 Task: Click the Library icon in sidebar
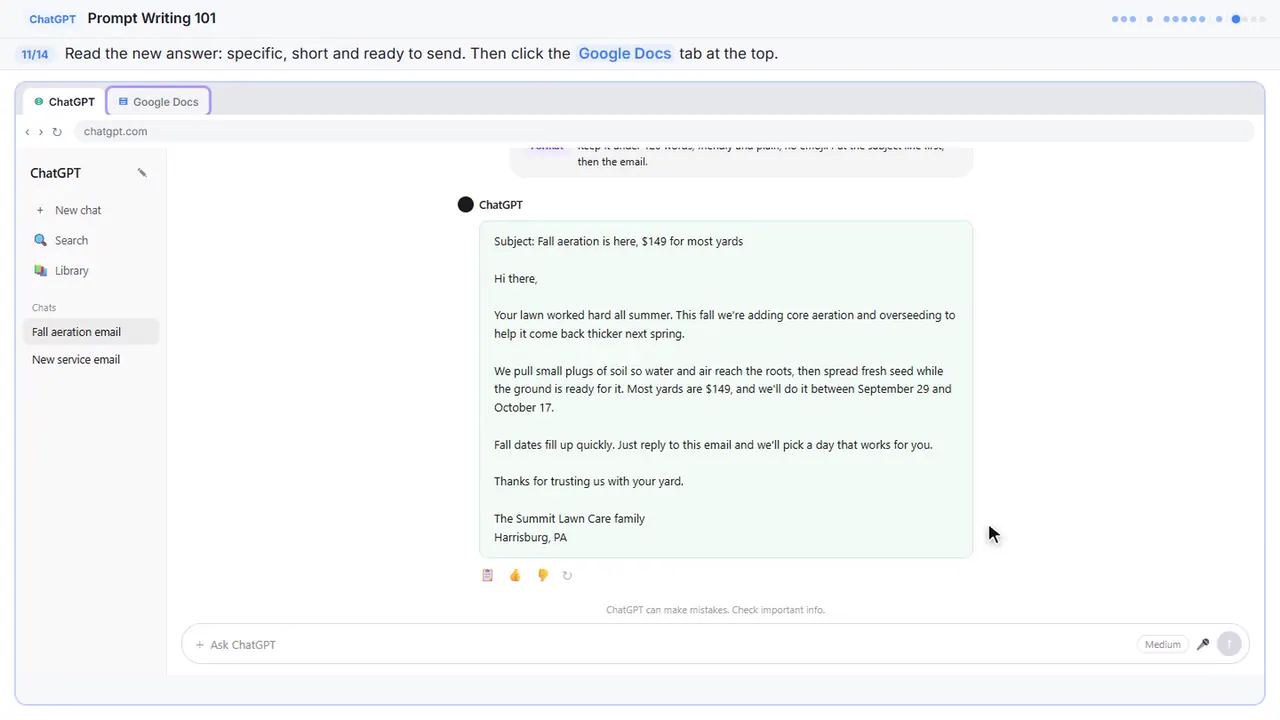pyautogui.click(x=40, y=270)
